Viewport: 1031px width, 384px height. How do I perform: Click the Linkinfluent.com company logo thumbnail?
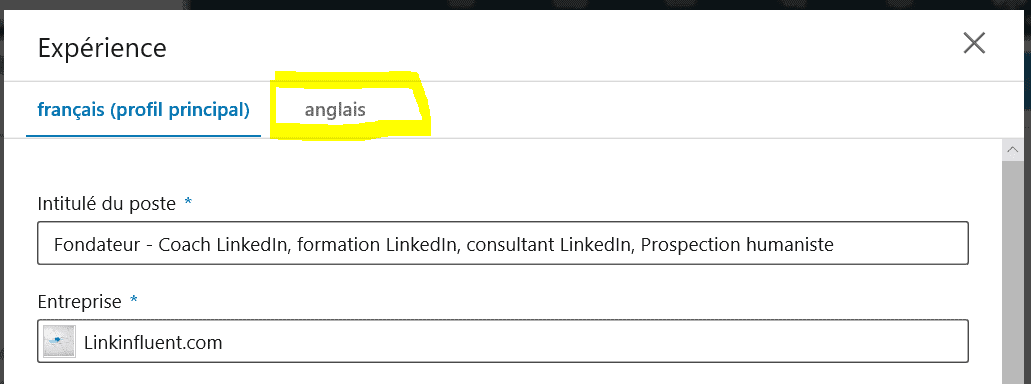click(x=59, y=342)
